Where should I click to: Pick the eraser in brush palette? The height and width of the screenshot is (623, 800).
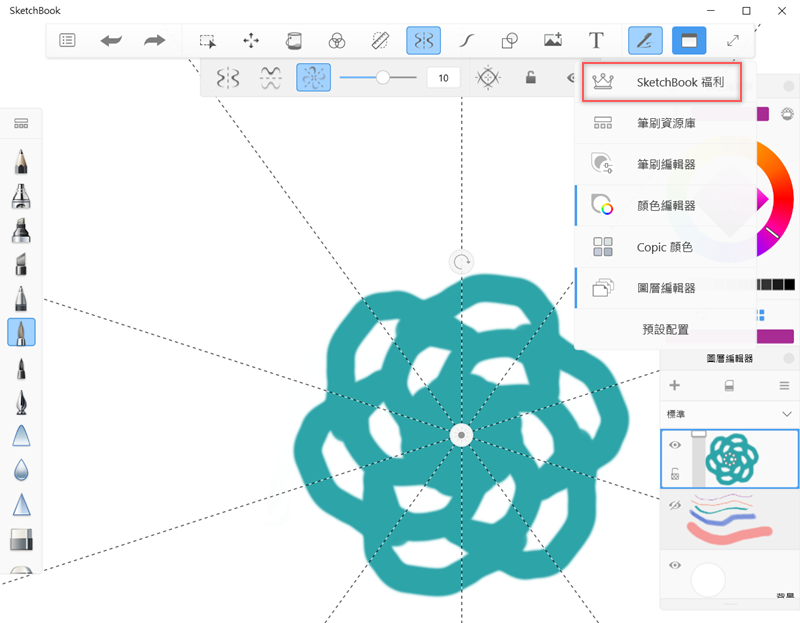[x=21, y=540]
